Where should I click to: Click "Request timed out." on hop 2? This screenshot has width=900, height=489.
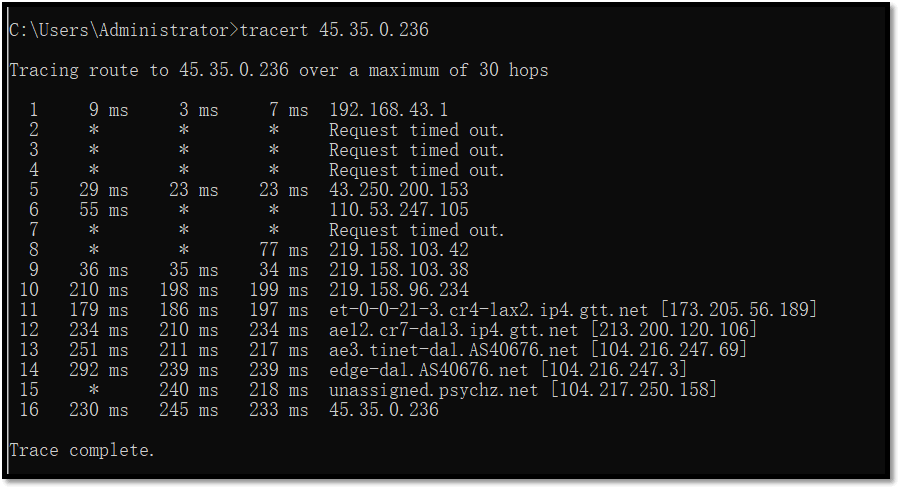click(416, 130)
